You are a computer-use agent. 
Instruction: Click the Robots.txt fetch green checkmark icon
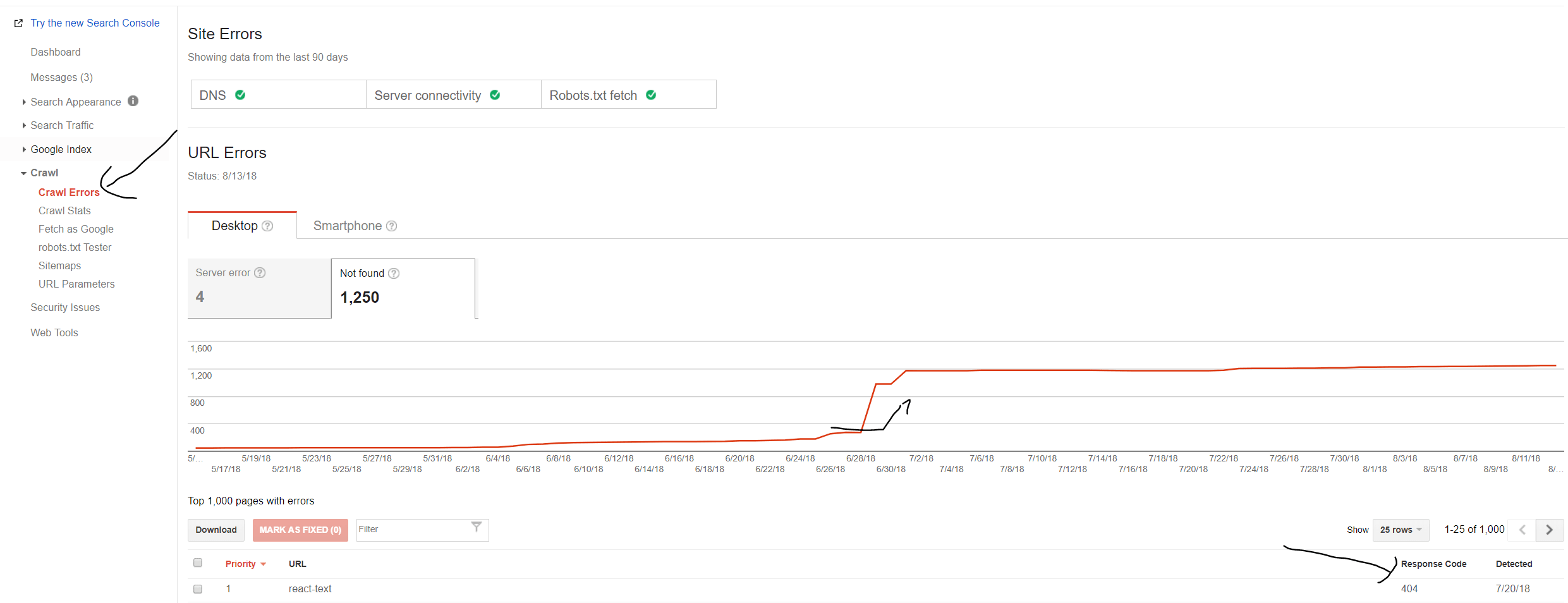pos(651,95)
